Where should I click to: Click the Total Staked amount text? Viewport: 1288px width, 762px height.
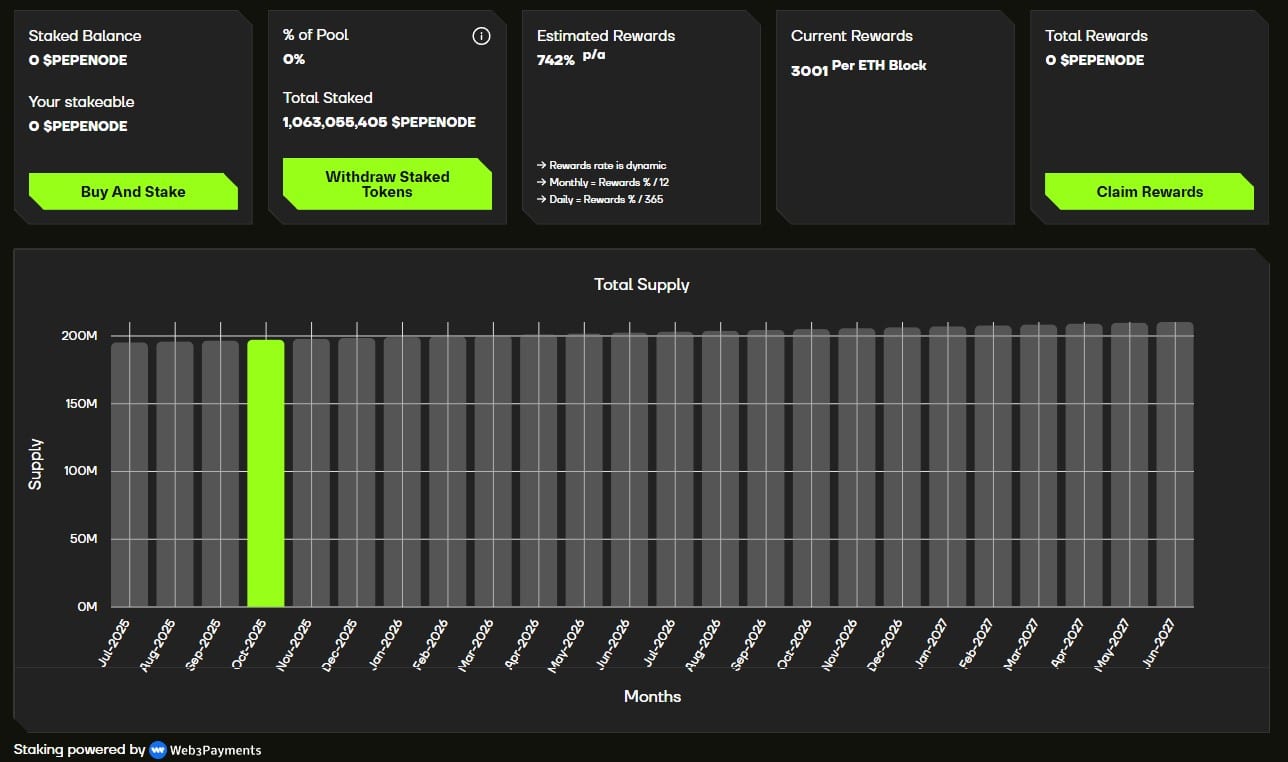pos(379,122)
